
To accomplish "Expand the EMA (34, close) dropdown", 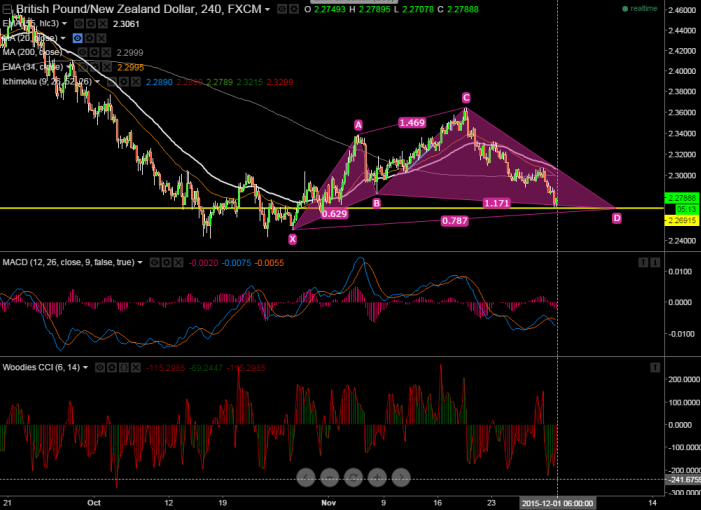I will (x=69, y=67).
